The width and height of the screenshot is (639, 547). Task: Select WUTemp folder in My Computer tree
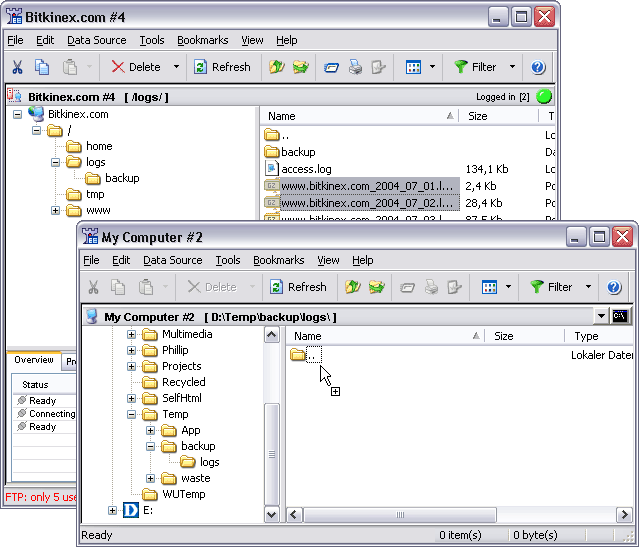pos(184,494)
